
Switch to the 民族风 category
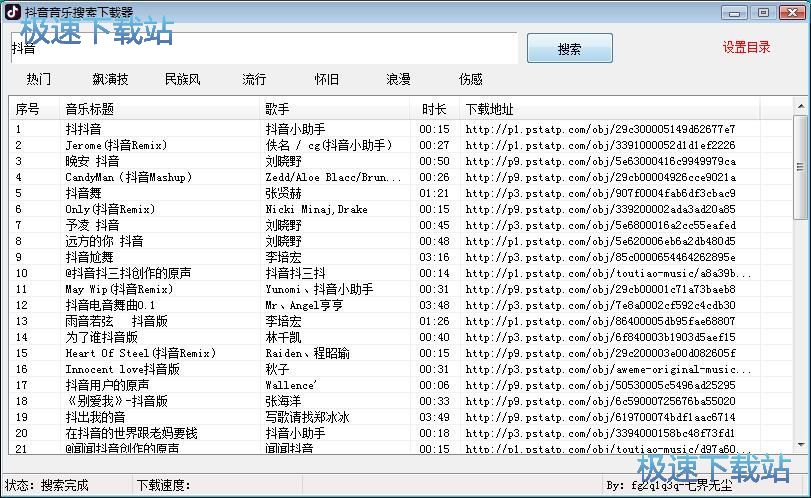pos(182,79)
